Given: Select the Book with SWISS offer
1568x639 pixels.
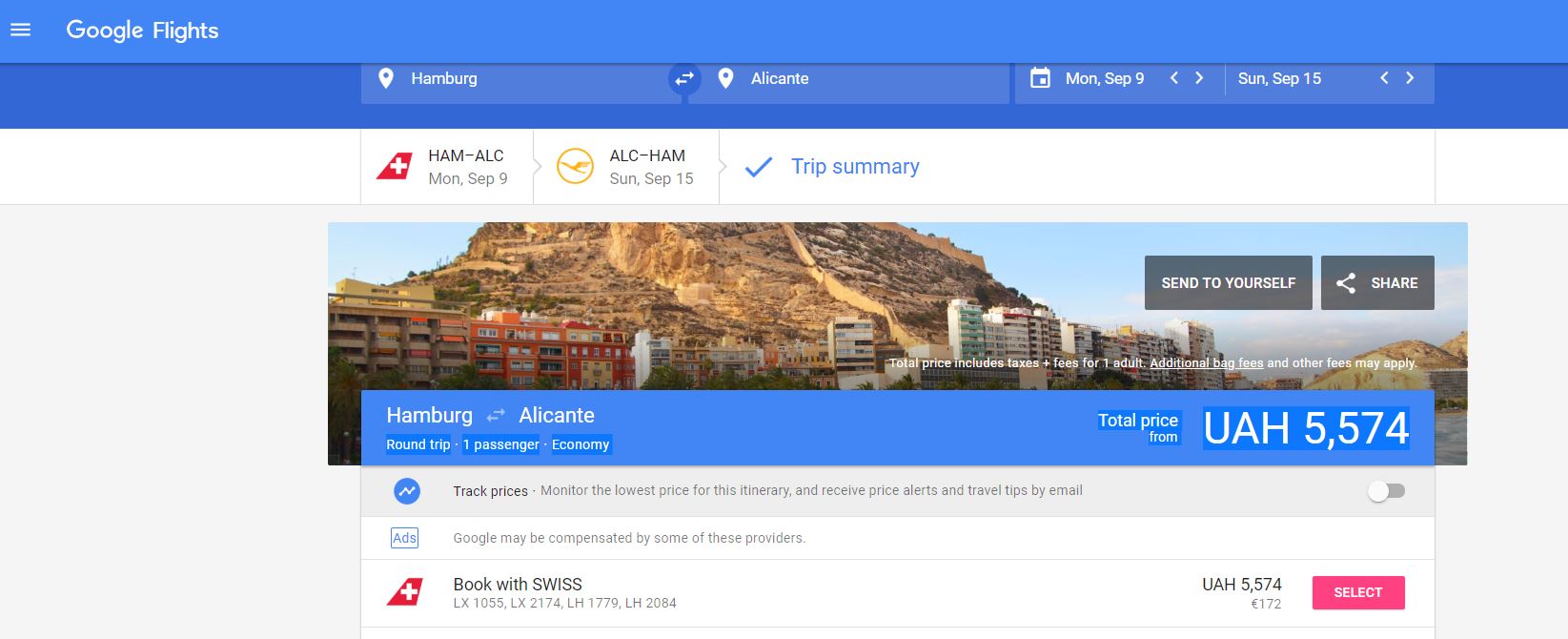Looking at the screenshot, I should click(1357, 592).
